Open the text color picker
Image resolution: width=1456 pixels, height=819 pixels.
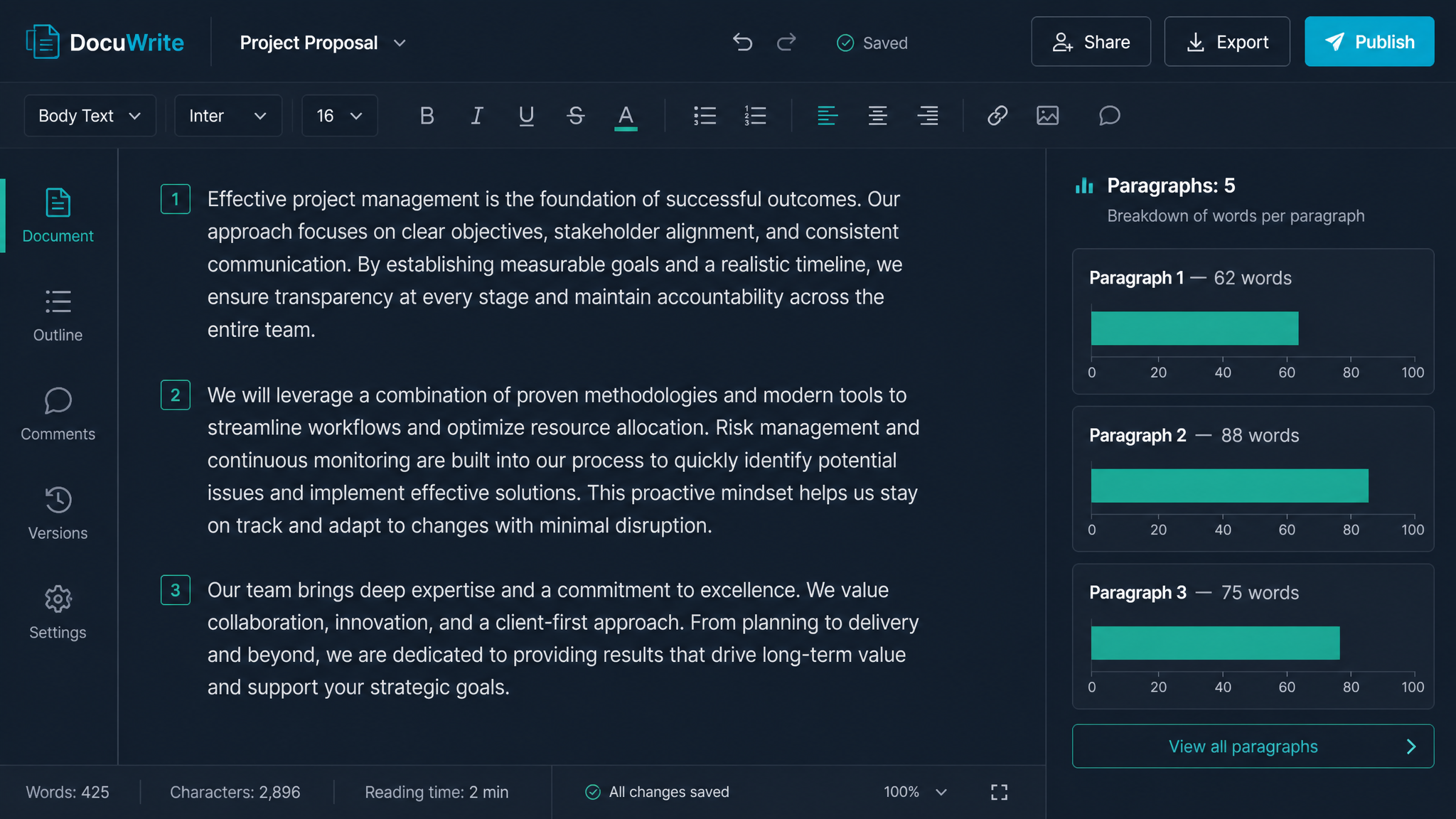click(626, 117)
